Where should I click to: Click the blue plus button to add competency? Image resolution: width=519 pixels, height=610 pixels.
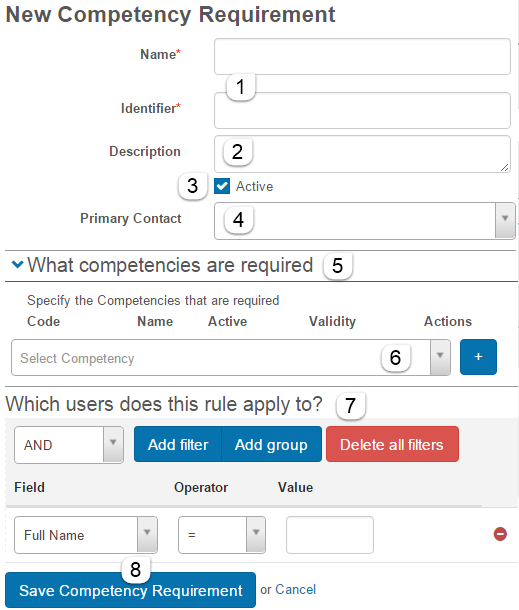tap(478, 357)
